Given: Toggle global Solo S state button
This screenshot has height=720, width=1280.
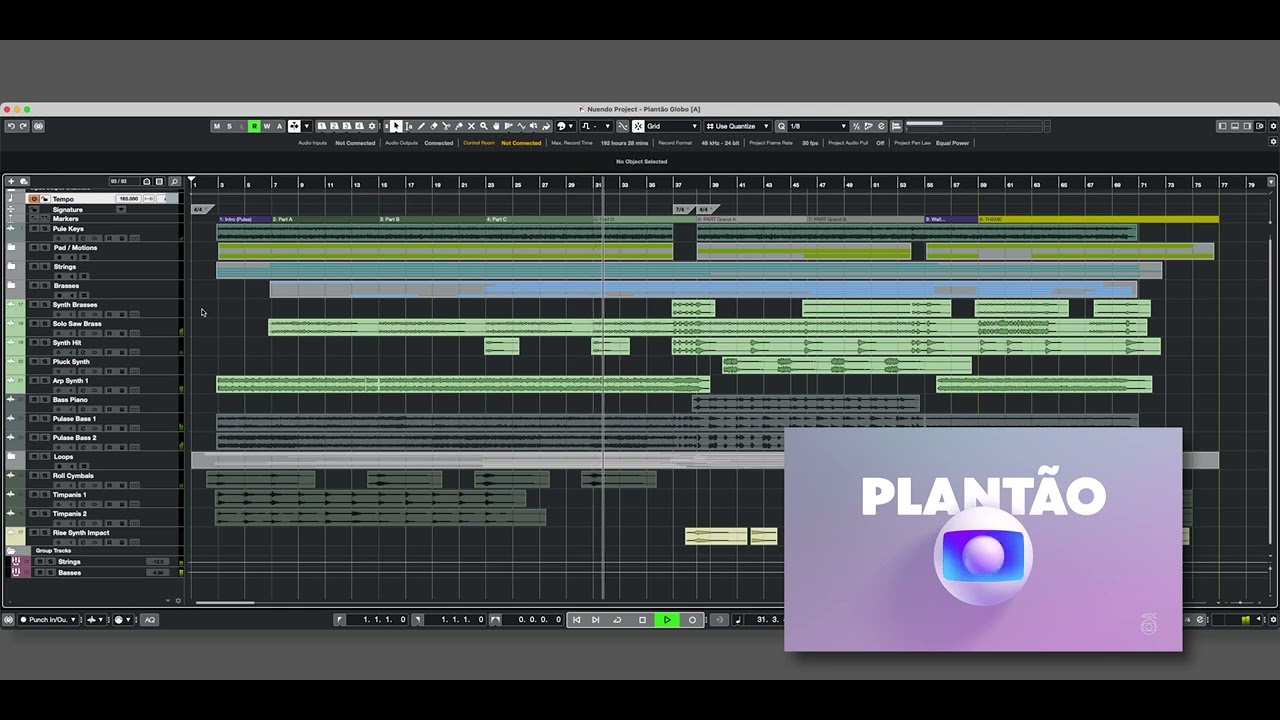Looking at the screenshot, I should 229,126.
